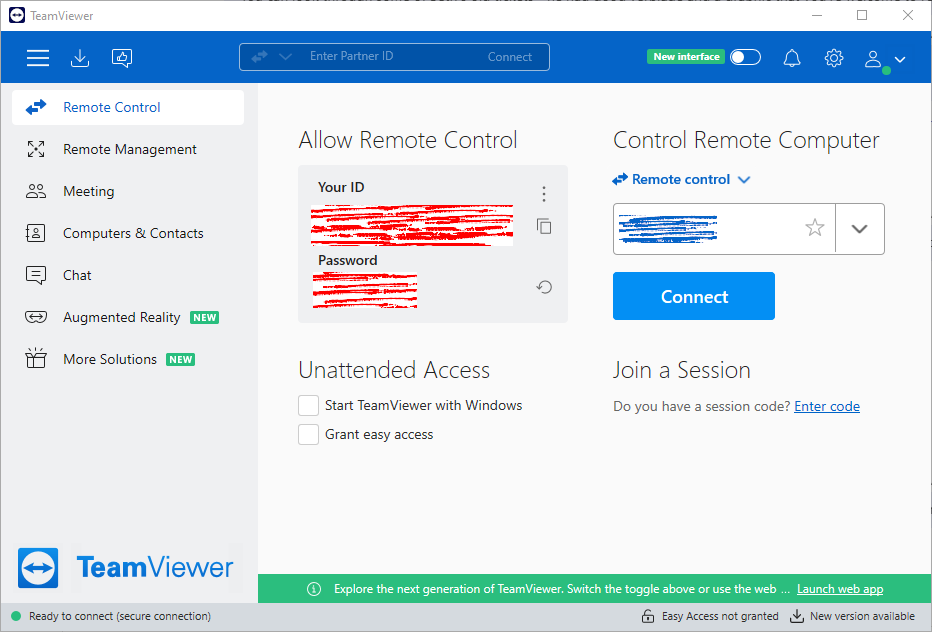Enable Grant easy access
932x632 pixels.
tap(309, 434)
